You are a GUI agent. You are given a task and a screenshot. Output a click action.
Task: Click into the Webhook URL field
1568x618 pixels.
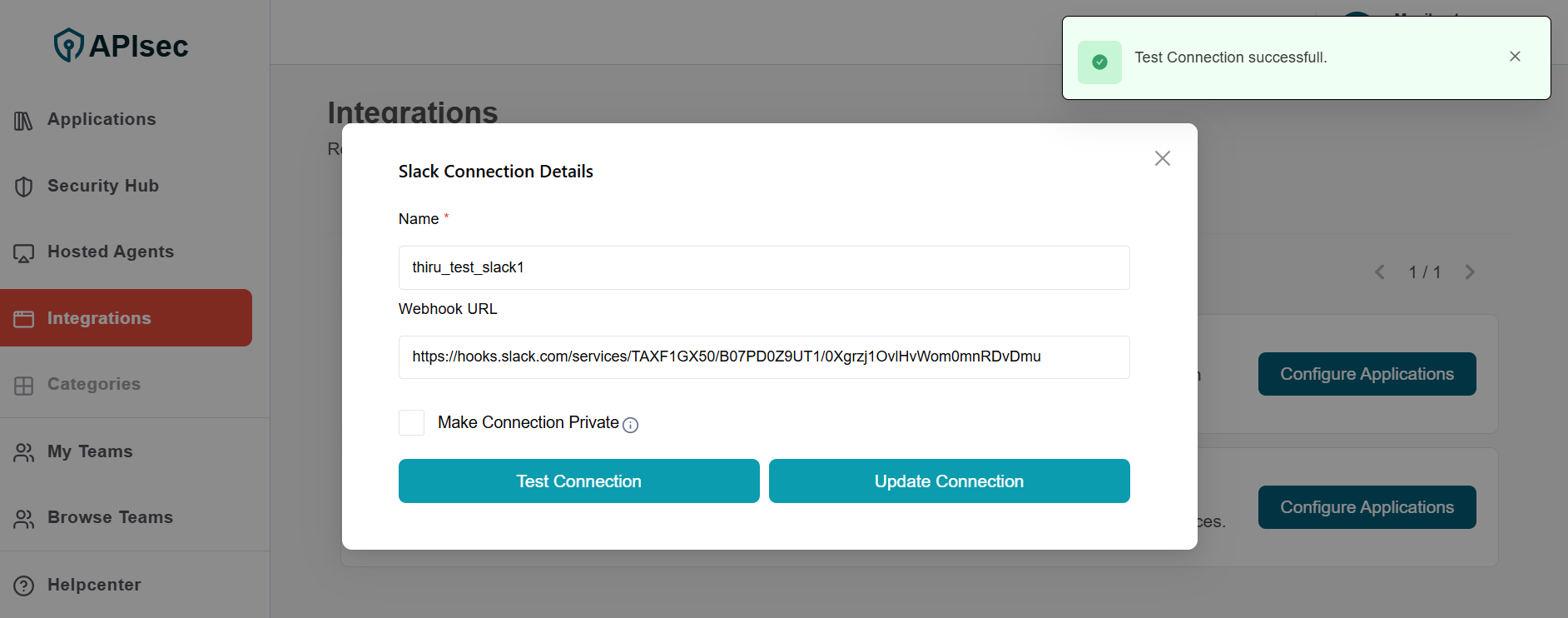[763, 356]
